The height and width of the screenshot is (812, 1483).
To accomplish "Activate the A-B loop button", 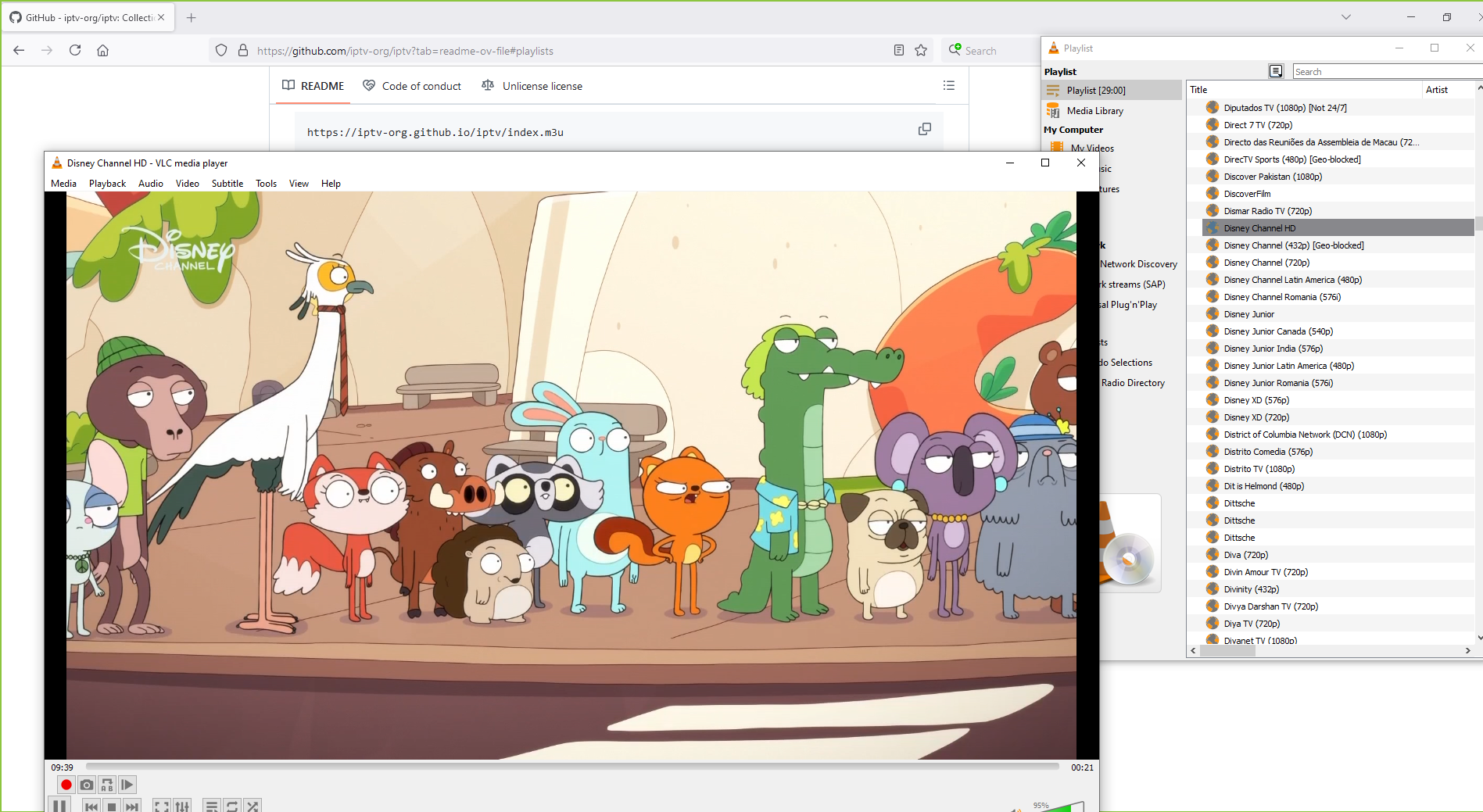I will [107, 785].
